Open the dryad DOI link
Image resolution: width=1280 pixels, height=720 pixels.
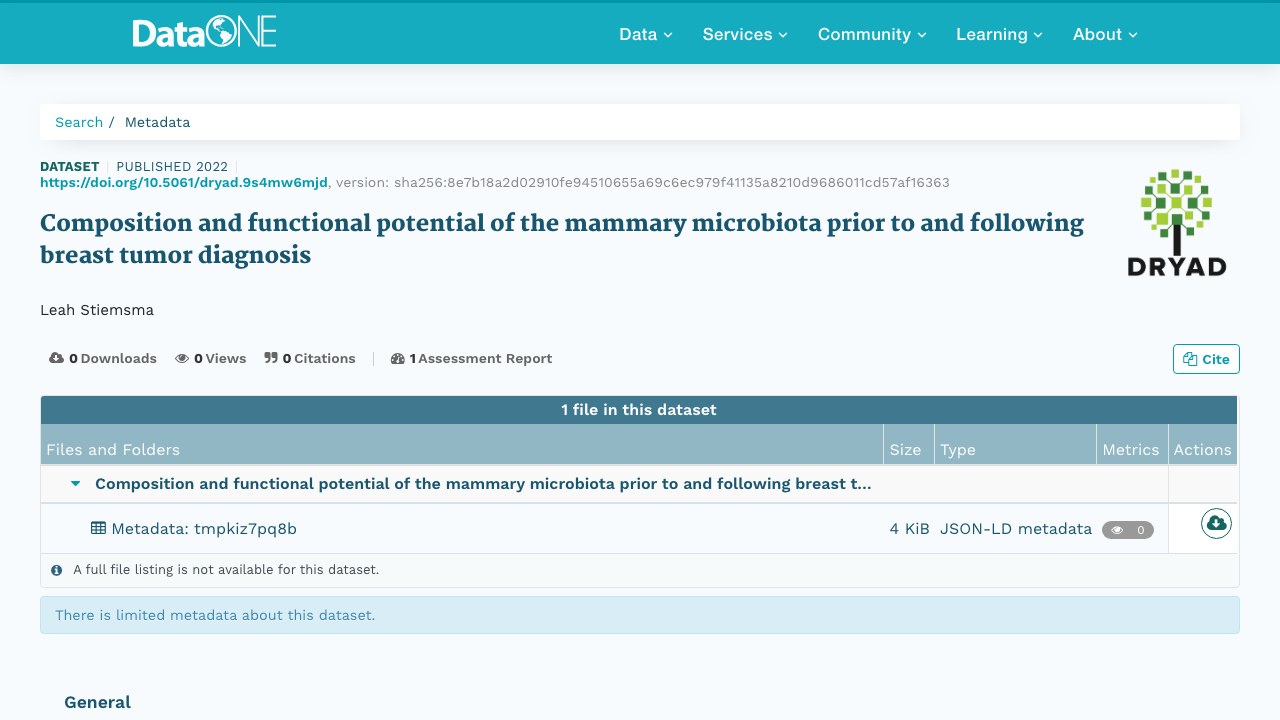point(184,182)
